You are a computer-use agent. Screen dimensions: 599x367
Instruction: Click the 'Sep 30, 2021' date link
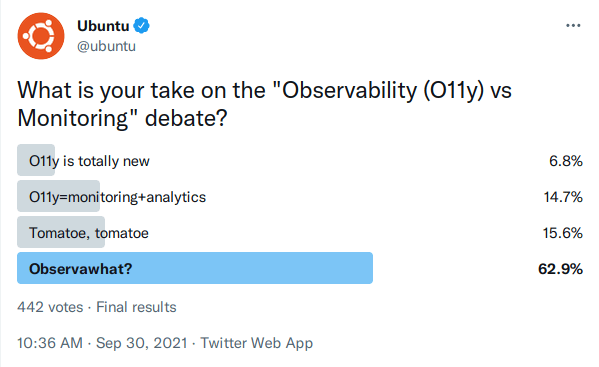point(142,343)
